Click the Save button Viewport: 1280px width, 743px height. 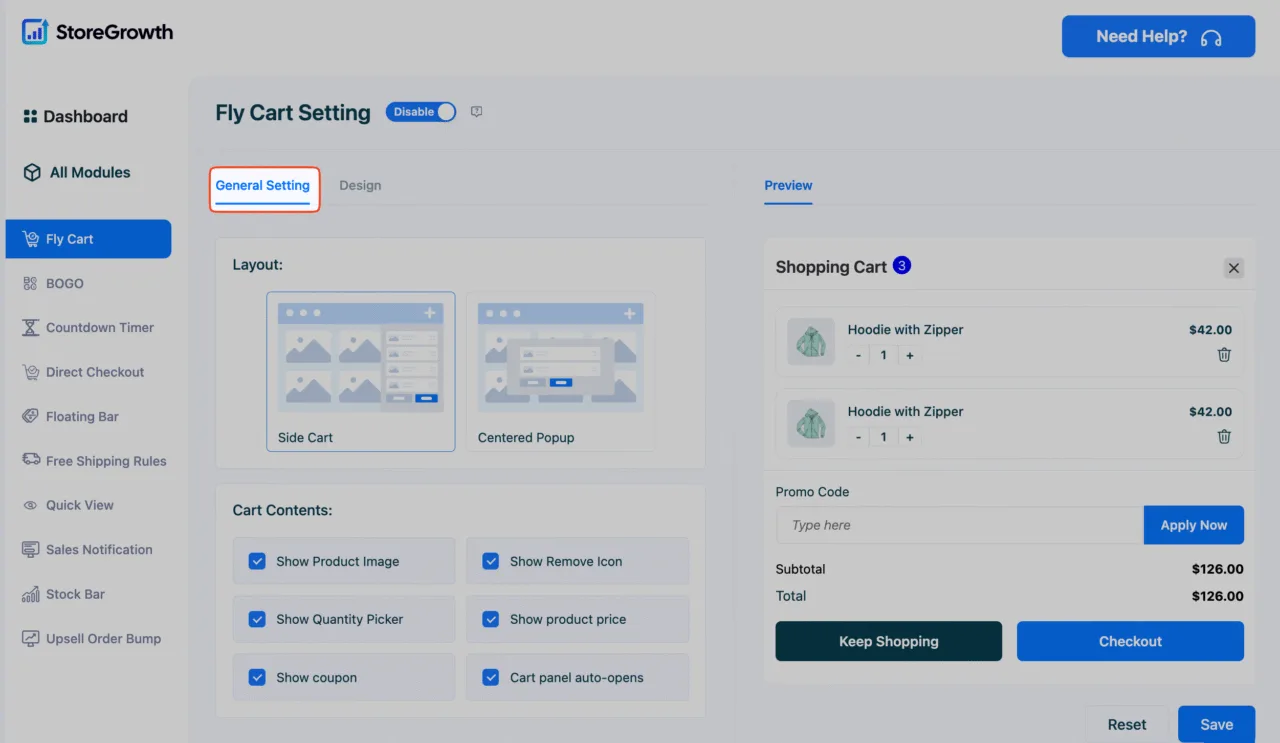pyautogui.click(x=1216, y=724)
